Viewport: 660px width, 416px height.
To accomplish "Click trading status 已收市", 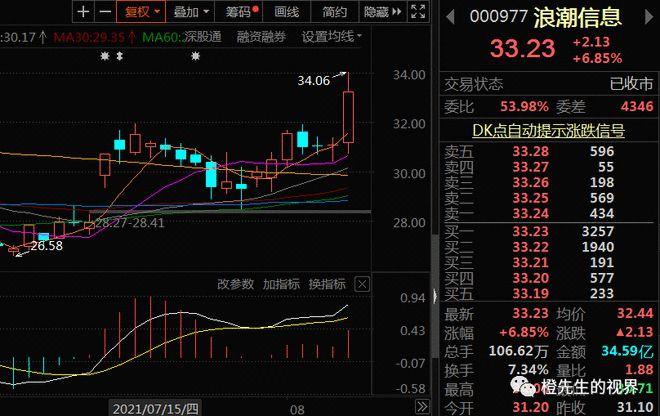I will (x=632, y=84).
